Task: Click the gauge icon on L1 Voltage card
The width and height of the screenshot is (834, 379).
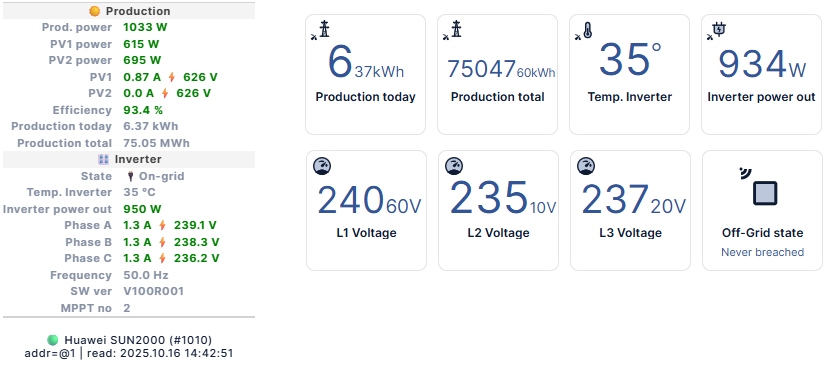Action: (322, 166)
